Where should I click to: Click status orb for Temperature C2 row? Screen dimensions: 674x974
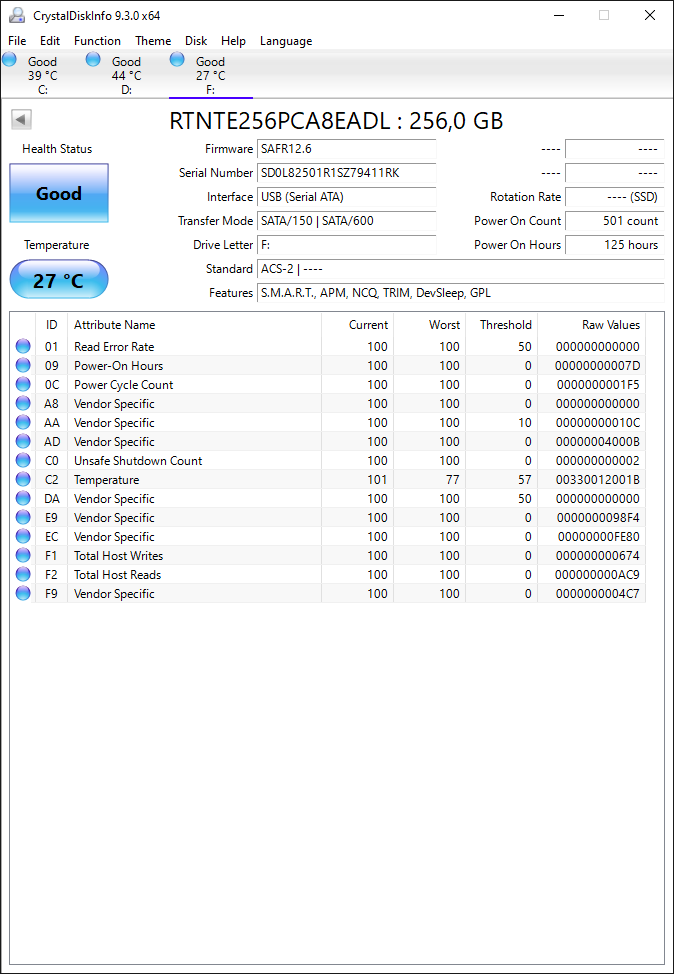(23, 480)
